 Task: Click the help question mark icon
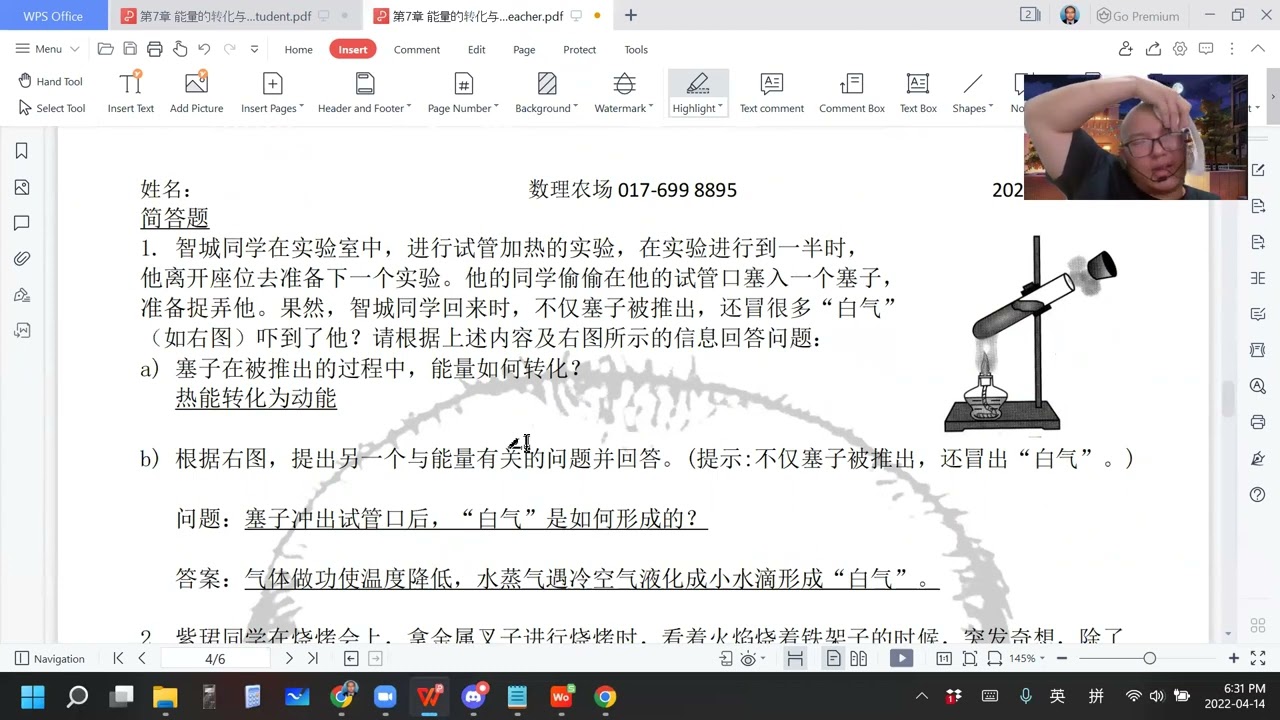click(1258, 494)
